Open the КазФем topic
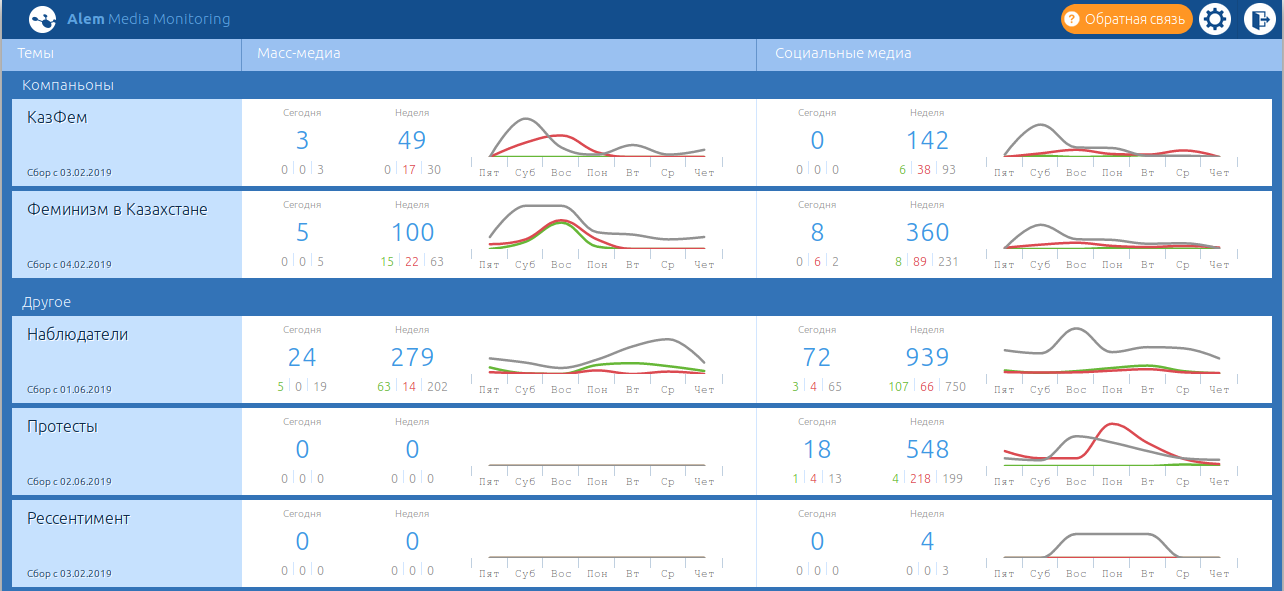 tap(57, 118)
